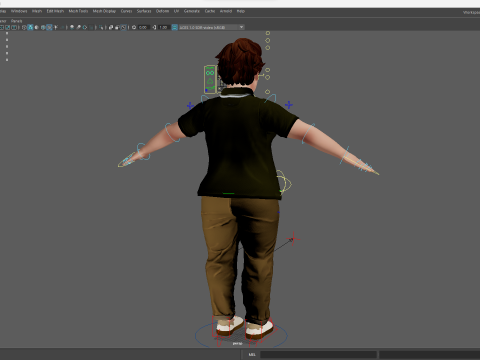Viewport: 480px width, 360px height.
Task: Toggle Smooth Shade All icon
Action: (30, 27)
